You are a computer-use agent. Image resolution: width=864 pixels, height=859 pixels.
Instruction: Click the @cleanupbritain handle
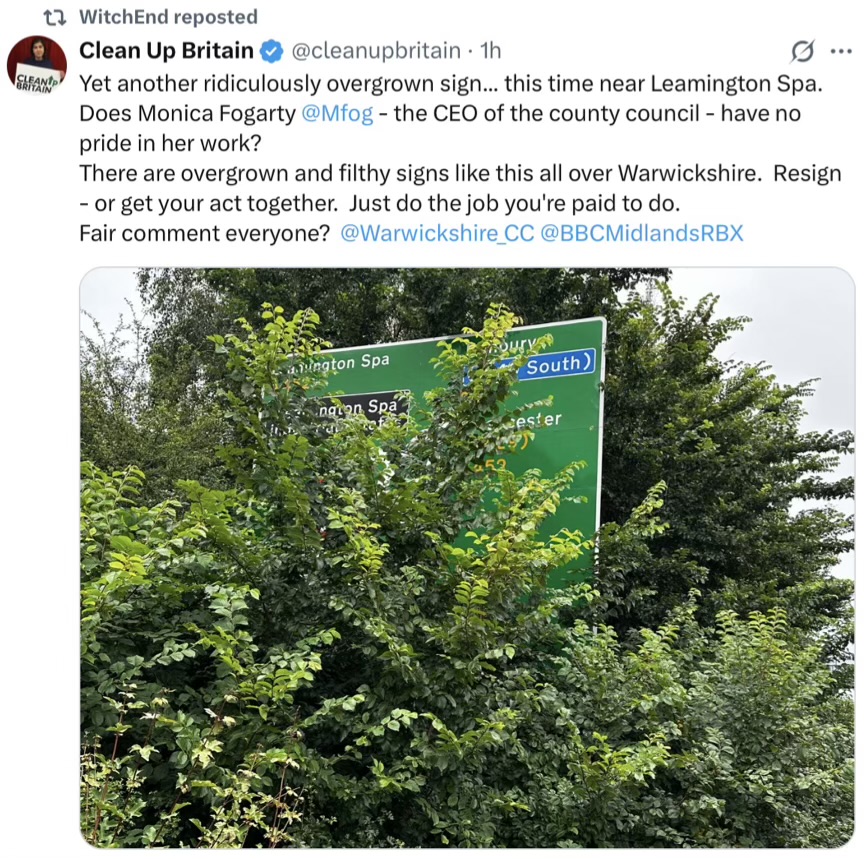tap(376, 51)
